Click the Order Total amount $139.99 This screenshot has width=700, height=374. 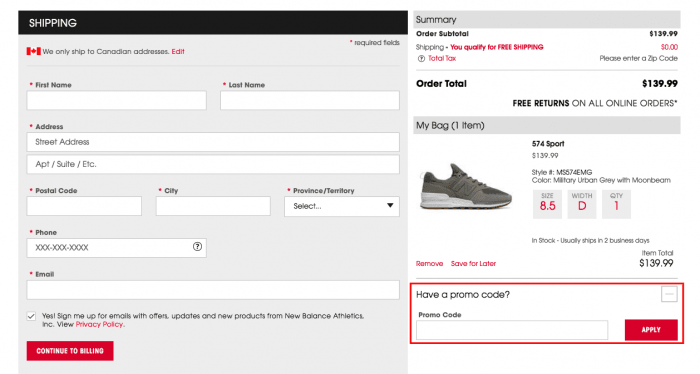coord(659,83)
